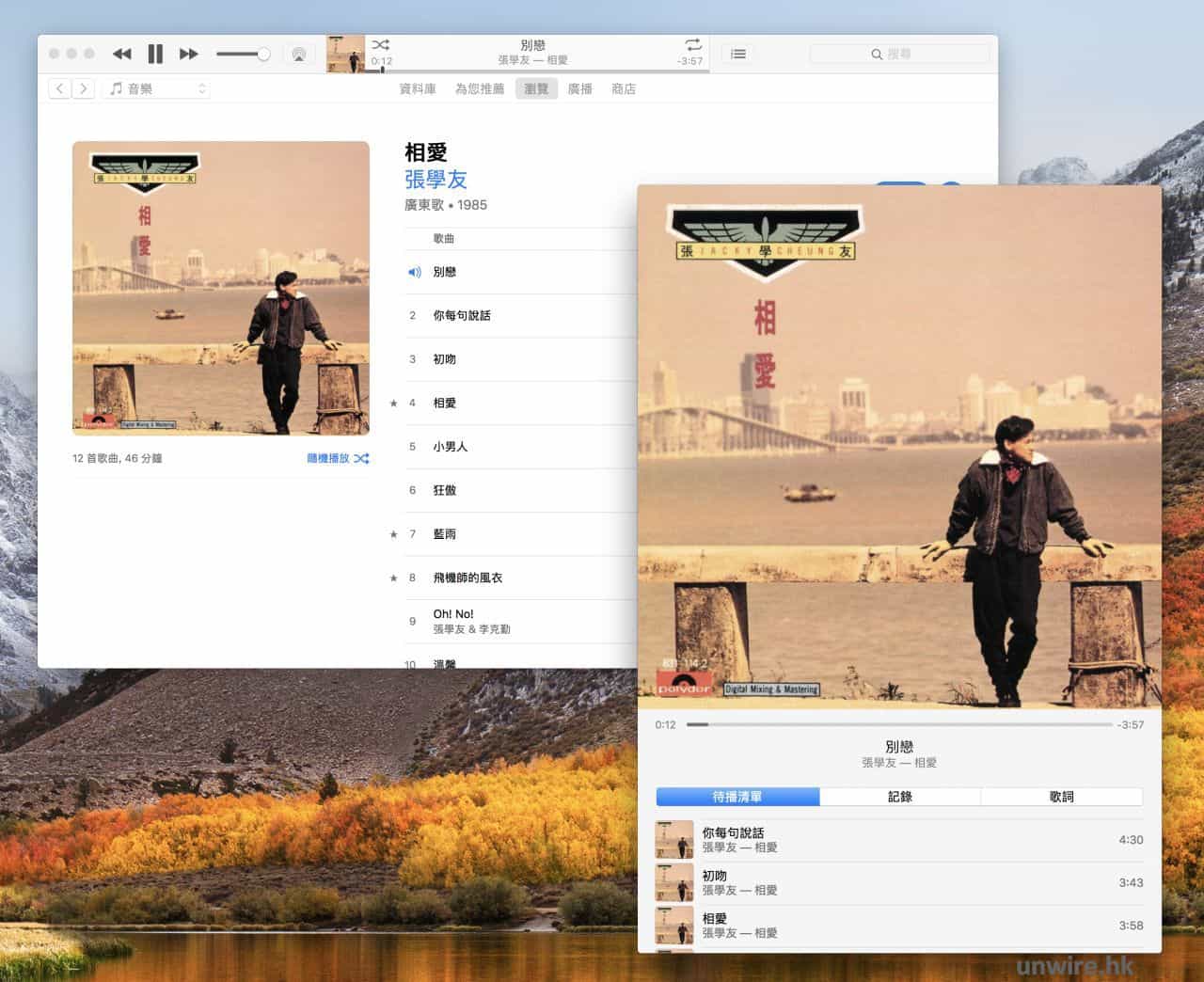
Task: Open the AirPlay output menu
Action: [x=298, y=55]
